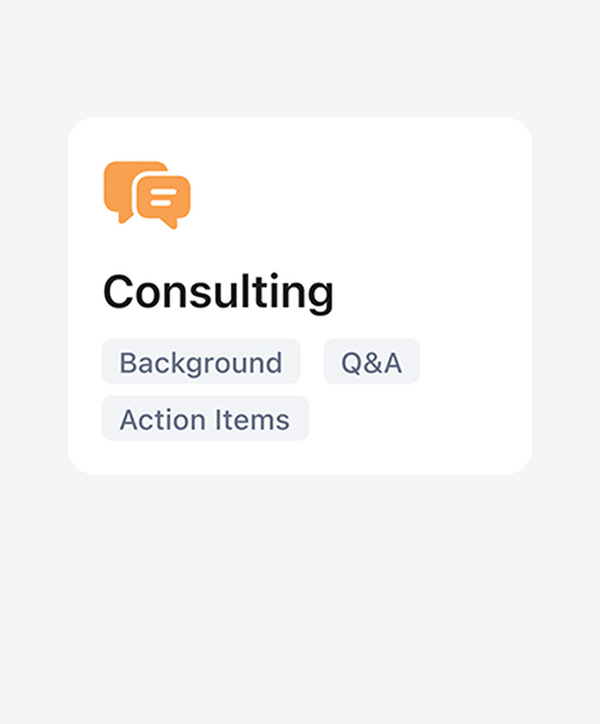
Task: Click the word Background in its chip
Action: [200, 362]
